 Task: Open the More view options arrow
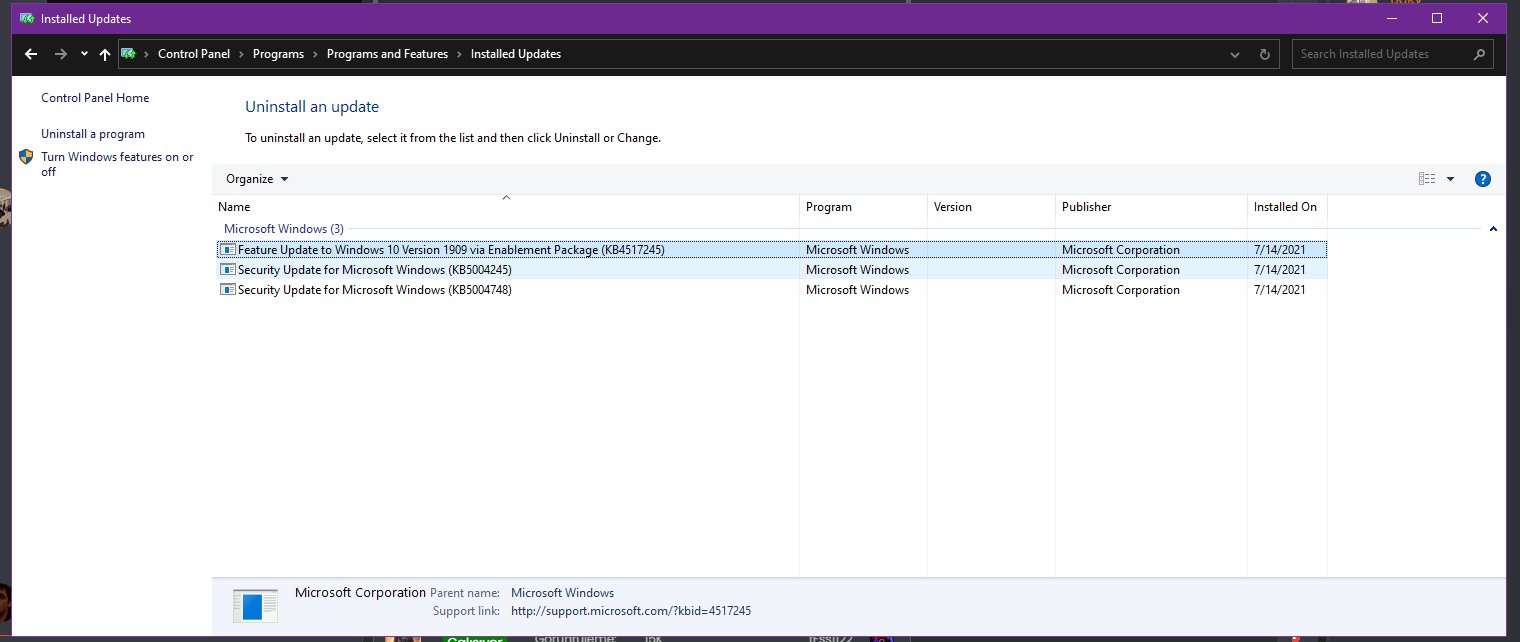[x=1450, y=179]
